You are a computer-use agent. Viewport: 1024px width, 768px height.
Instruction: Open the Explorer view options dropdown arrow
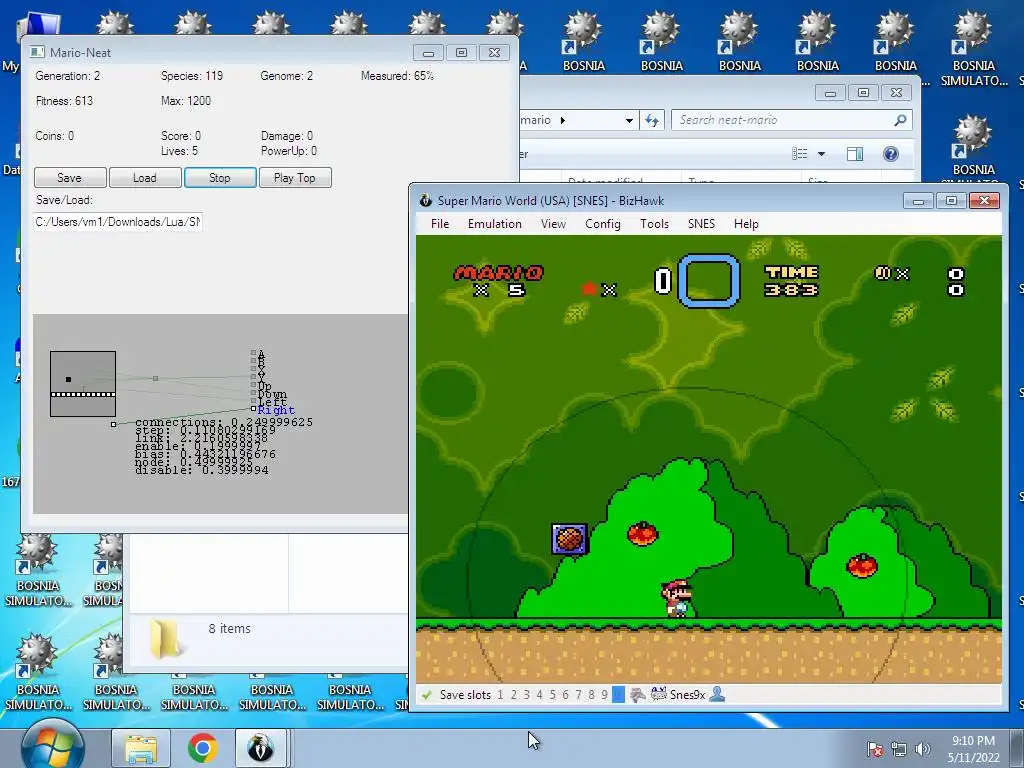click(822, 154)
